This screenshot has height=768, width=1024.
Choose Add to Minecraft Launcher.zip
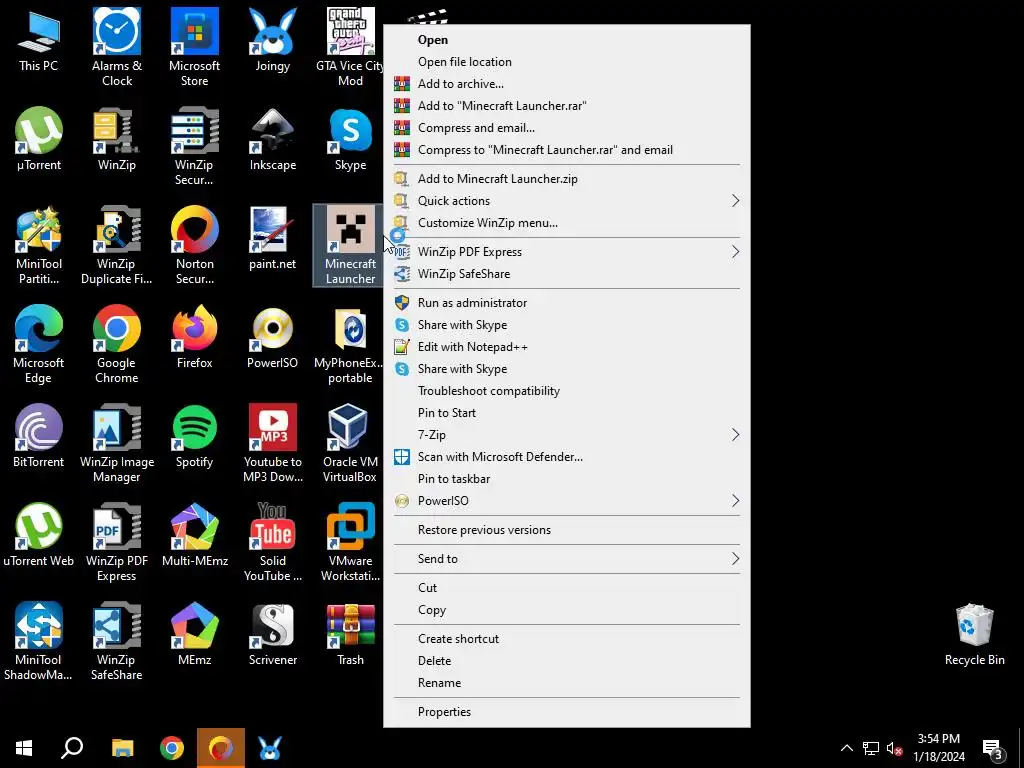pos(567,178)
